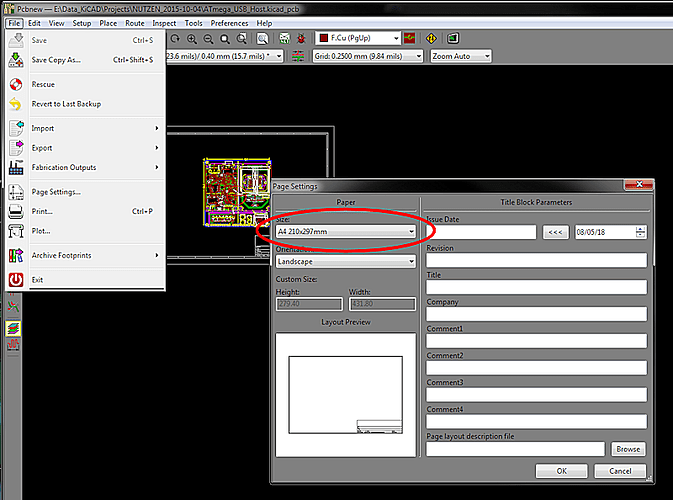Click the Browse button for layout file
This screenshot has height=500, width=673.
click(628, 449)
